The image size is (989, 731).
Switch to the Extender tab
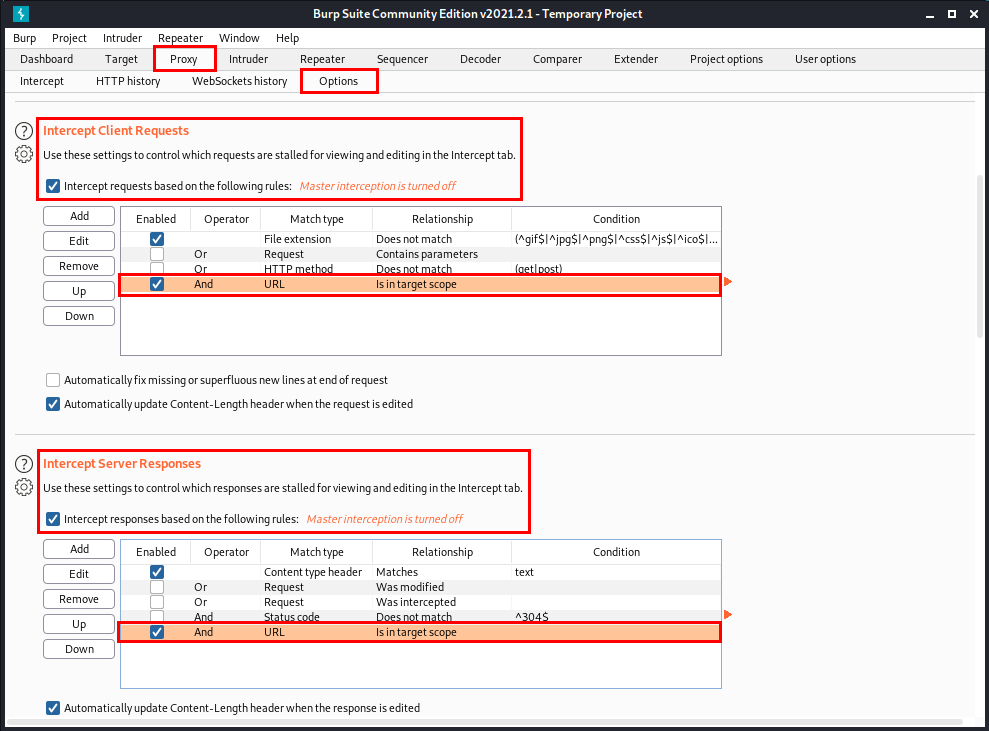[636, 59]
